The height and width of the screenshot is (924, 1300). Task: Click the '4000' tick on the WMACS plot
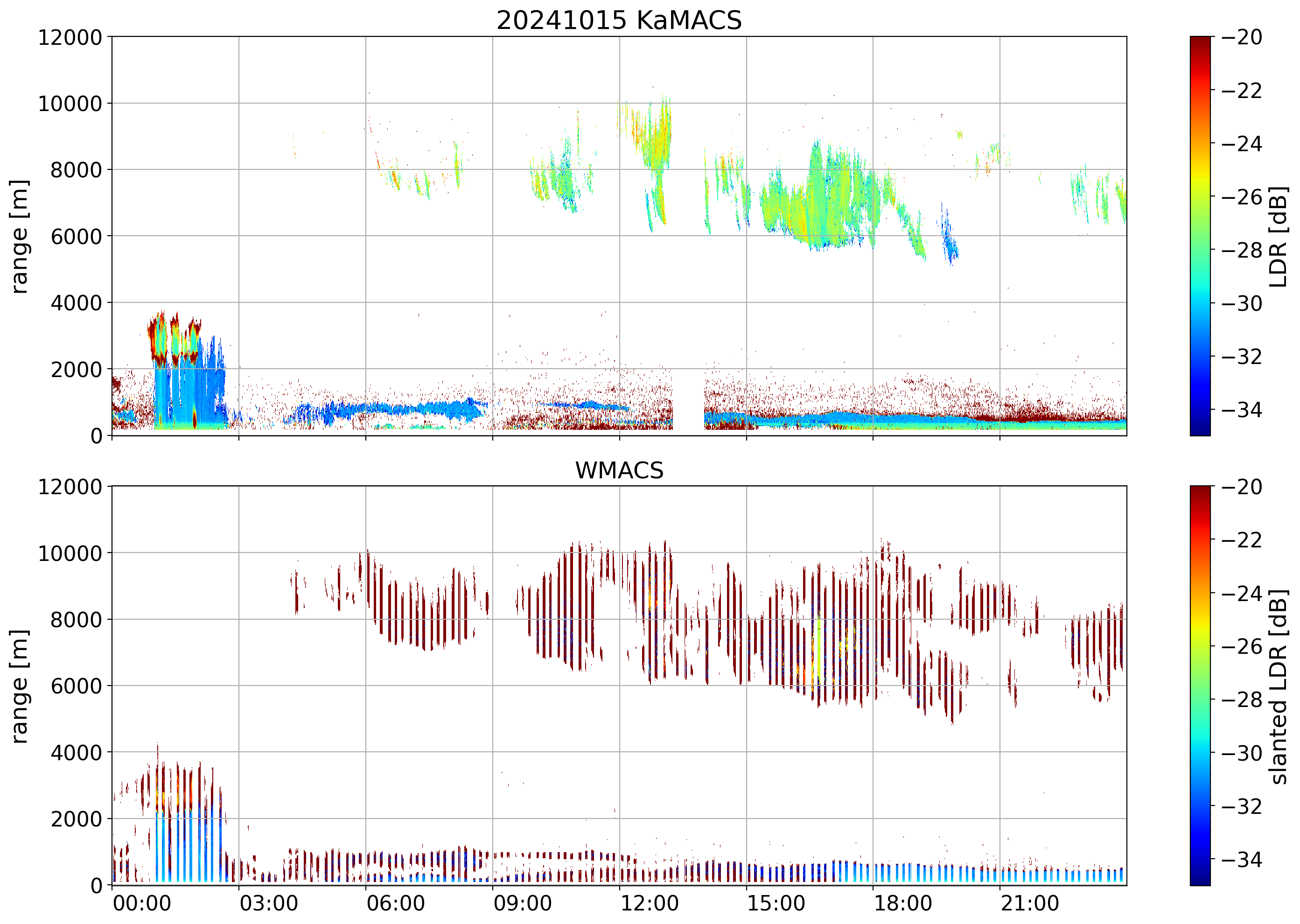click(76, 753)
